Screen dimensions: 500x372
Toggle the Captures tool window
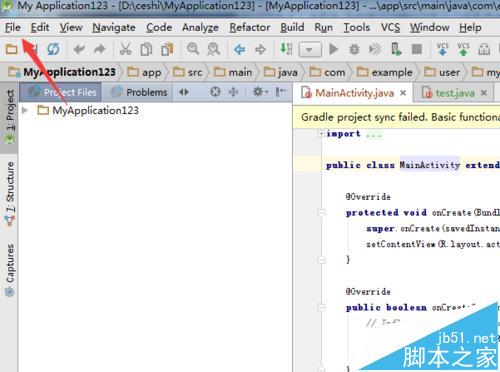[x=10, y=270]
